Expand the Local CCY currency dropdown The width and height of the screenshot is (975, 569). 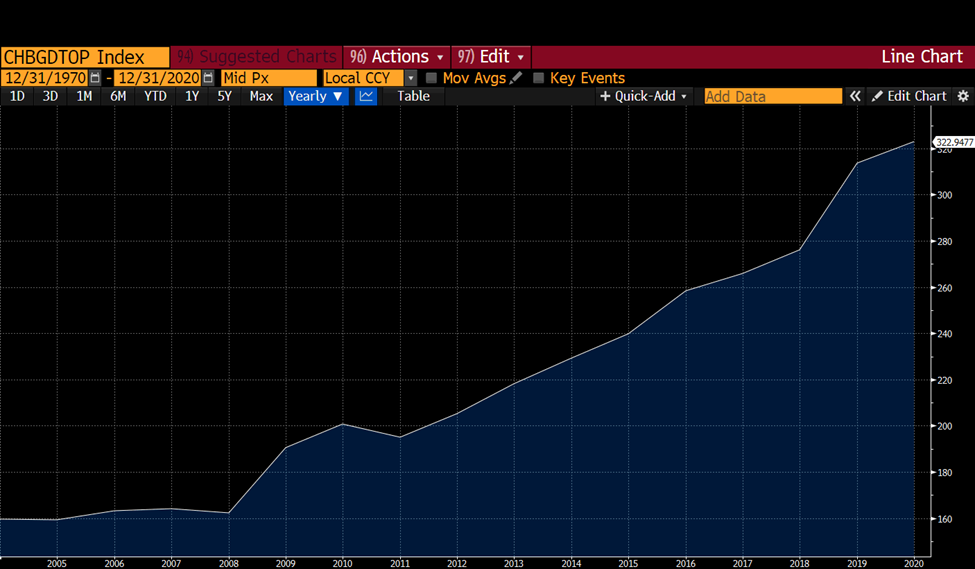tap(410, 78)
